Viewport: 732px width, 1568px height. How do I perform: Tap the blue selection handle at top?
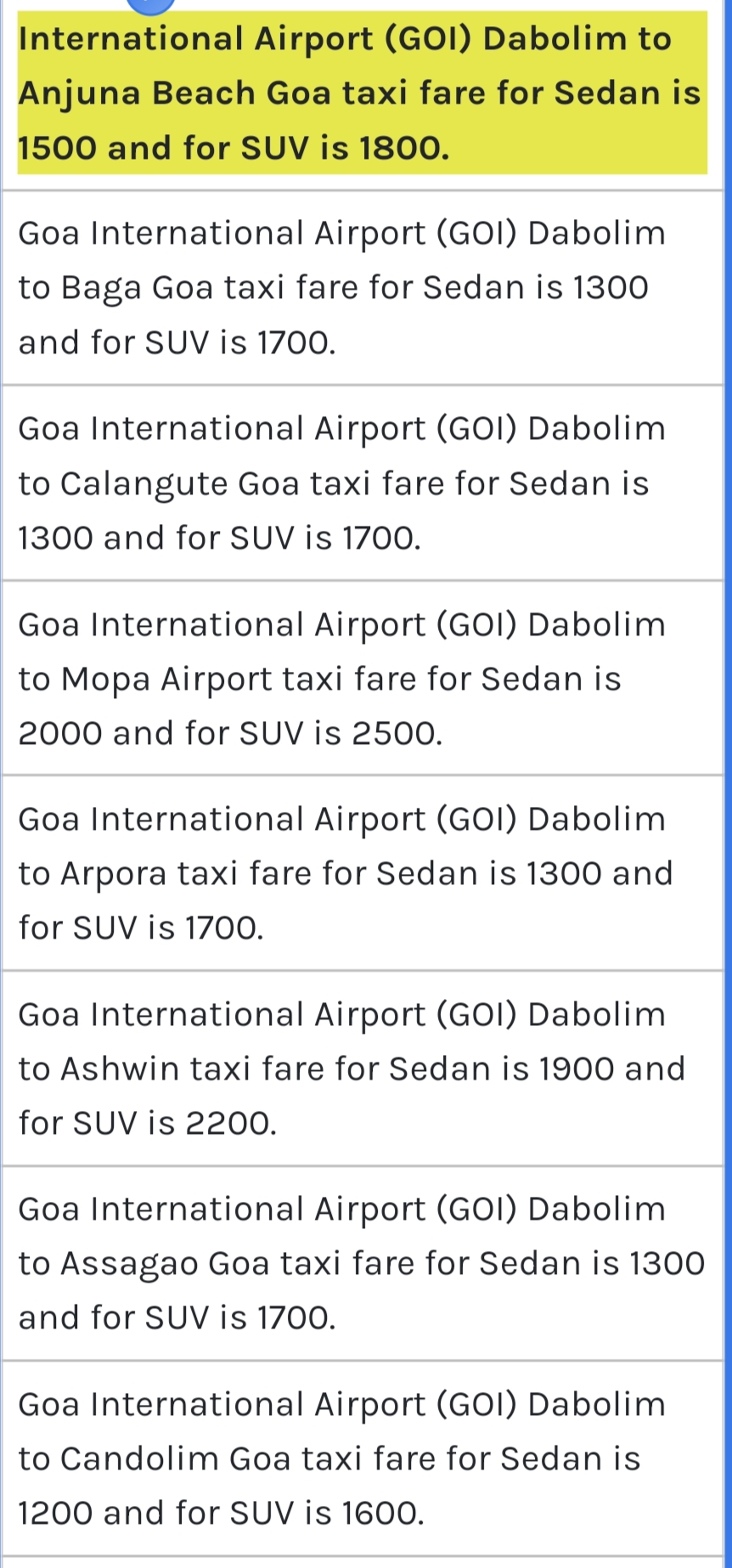click(x=150, y=5)
